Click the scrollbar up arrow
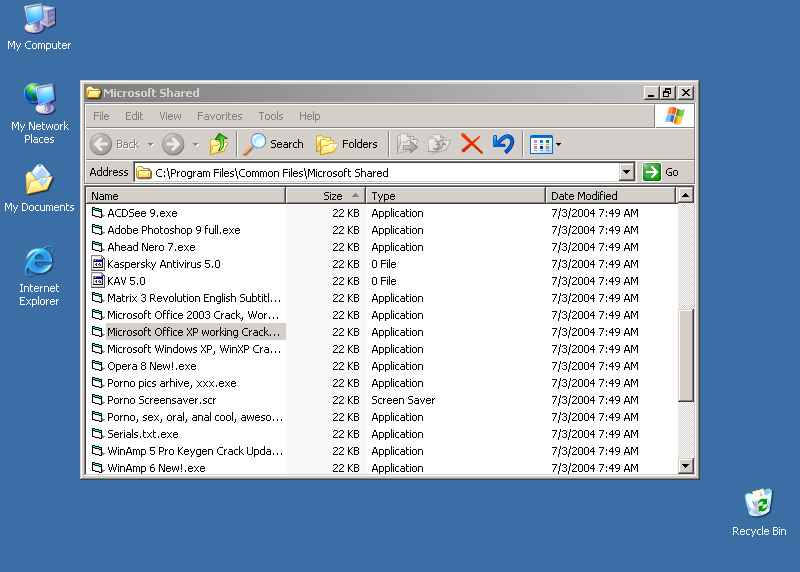Viewport: 800px width, 572px height. 685,195
